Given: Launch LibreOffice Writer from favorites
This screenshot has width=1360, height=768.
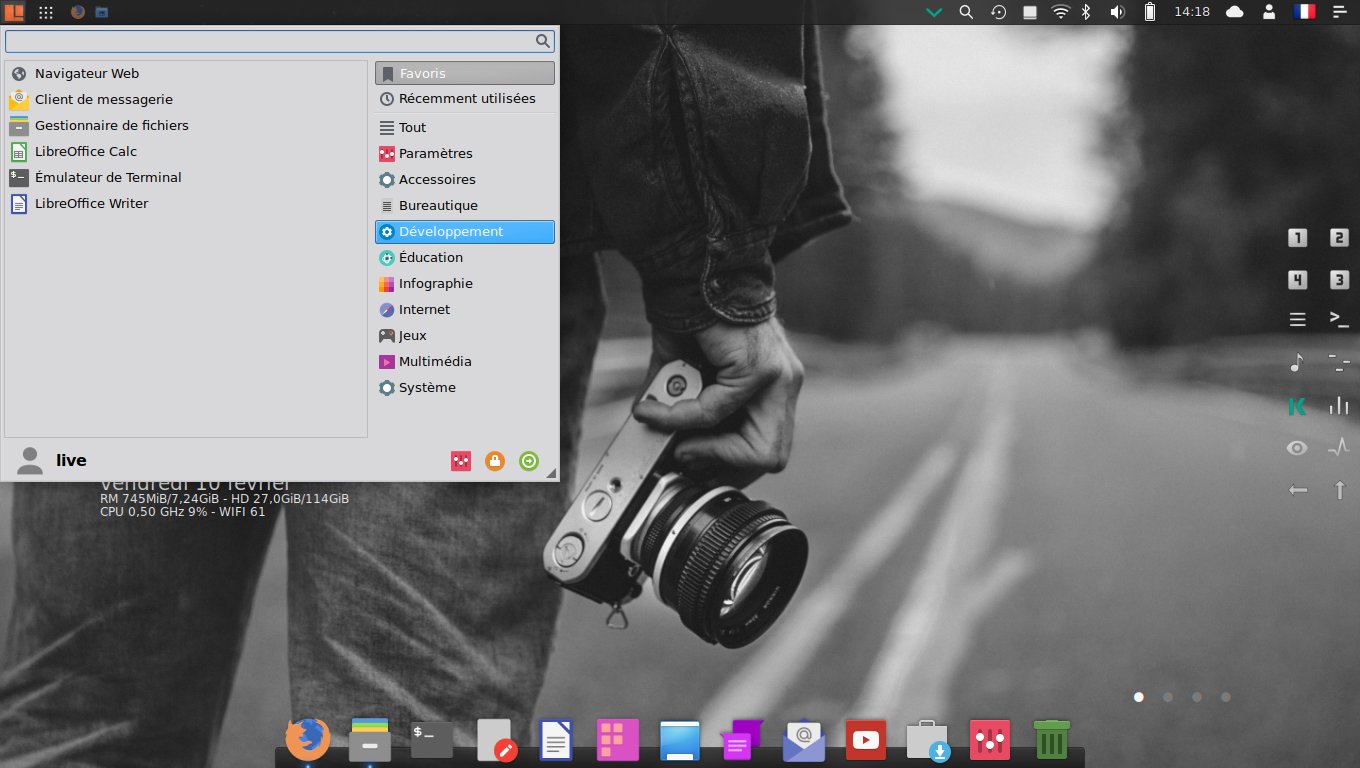Looking at the screenshot, I should point(91,204).
